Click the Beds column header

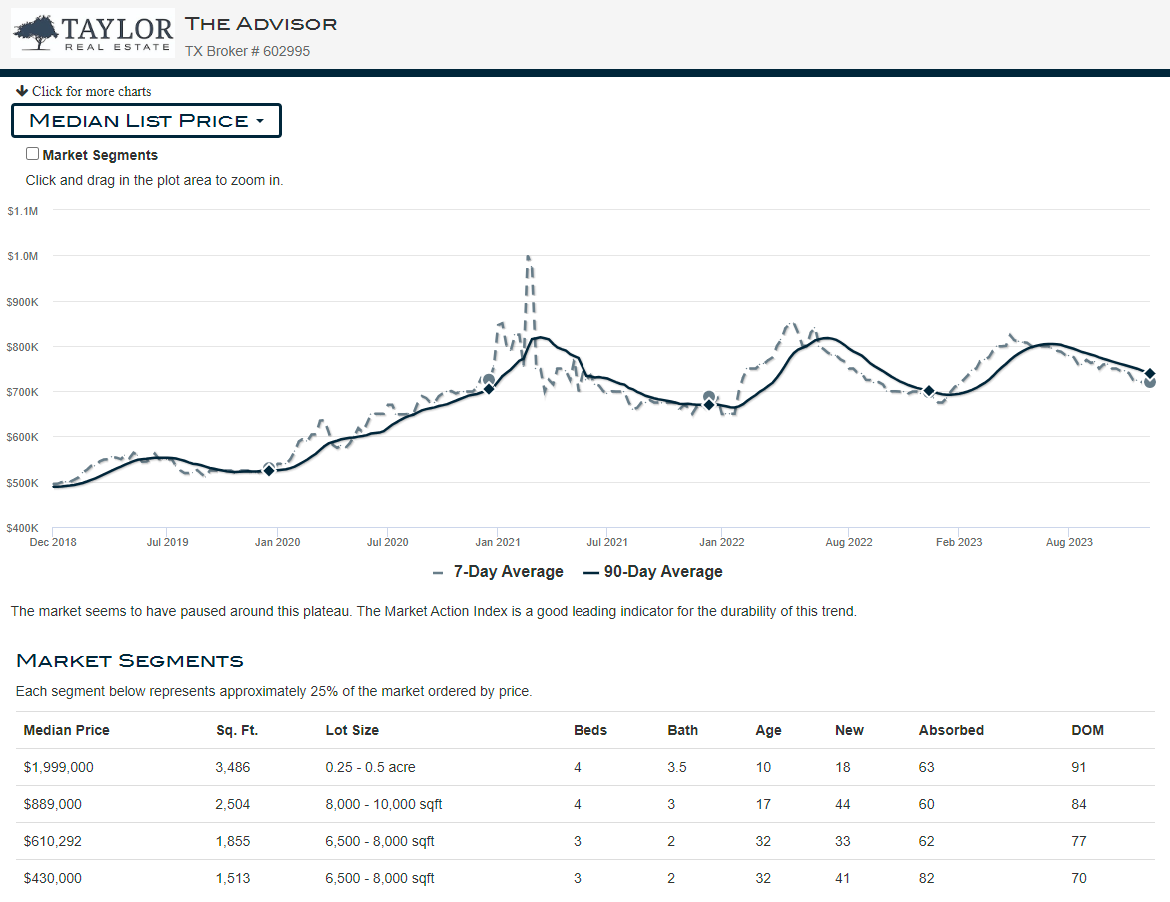pyautogui.click(x=590, y=730)
